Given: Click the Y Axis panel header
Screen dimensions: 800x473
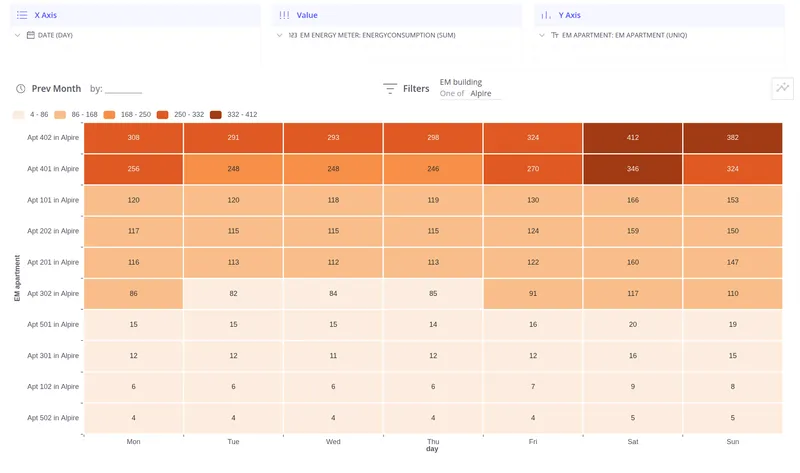Looking at the screenshot, I should pos(659,15).
